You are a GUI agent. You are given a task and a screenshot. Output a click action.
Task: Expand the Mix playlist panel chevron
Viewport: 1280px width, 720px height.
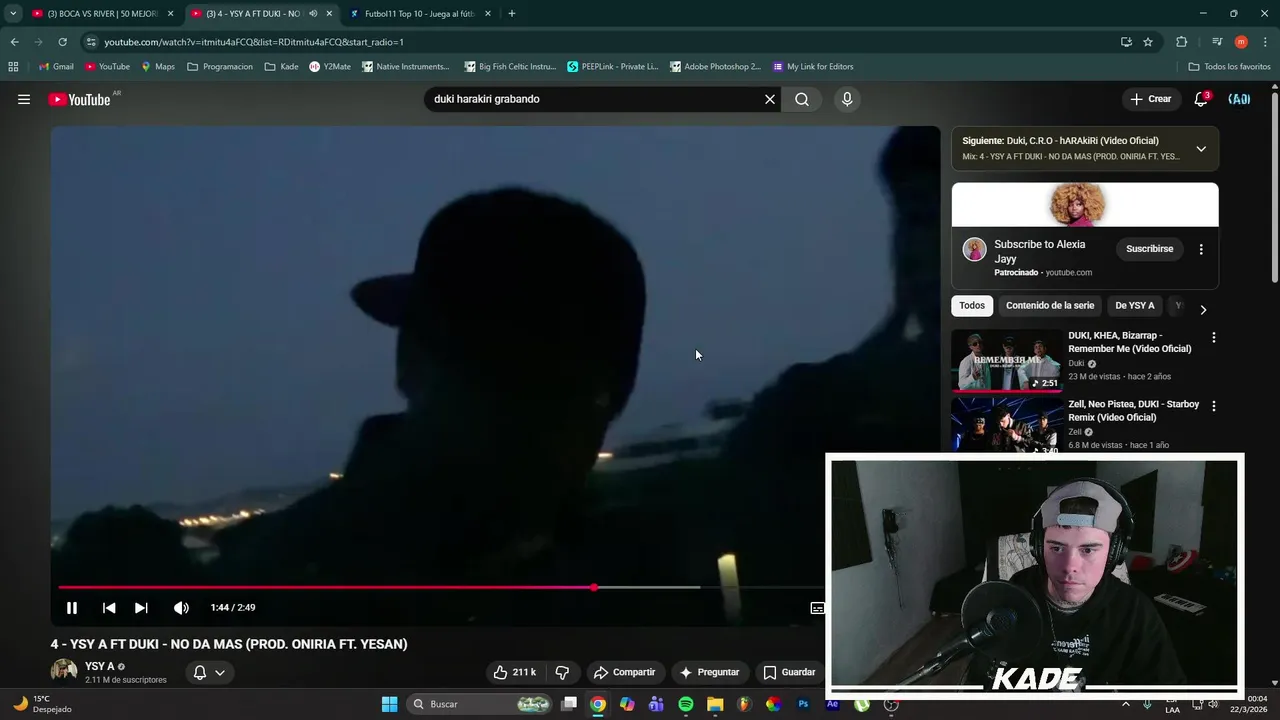click(1201, 149)
